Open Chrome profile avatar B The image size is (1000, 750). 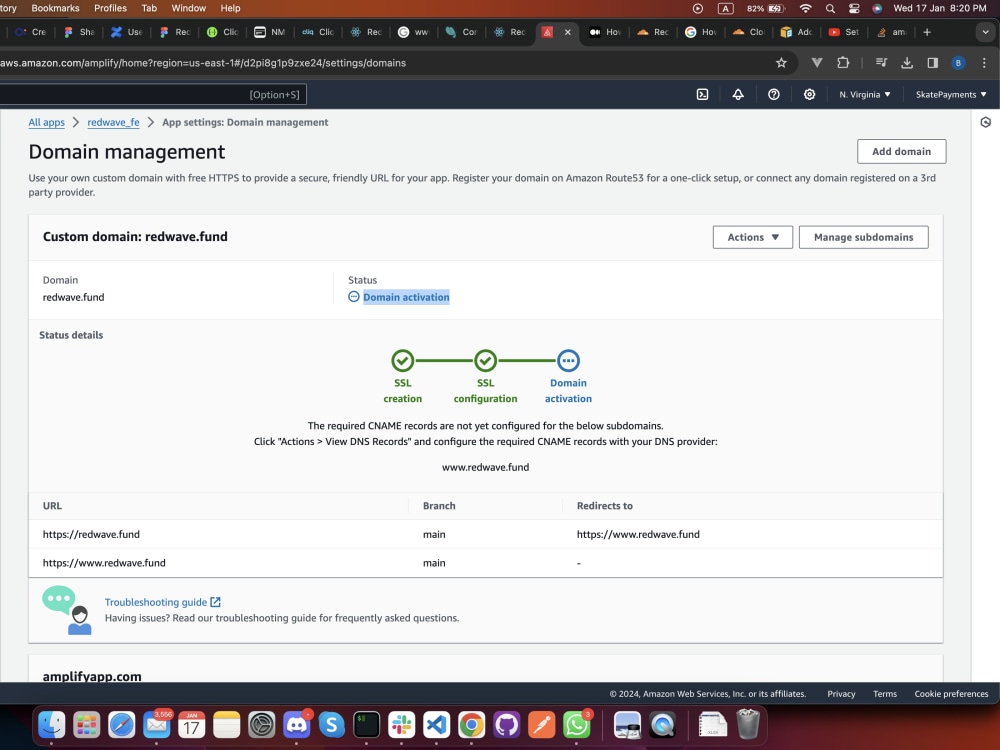pos(958,62)
